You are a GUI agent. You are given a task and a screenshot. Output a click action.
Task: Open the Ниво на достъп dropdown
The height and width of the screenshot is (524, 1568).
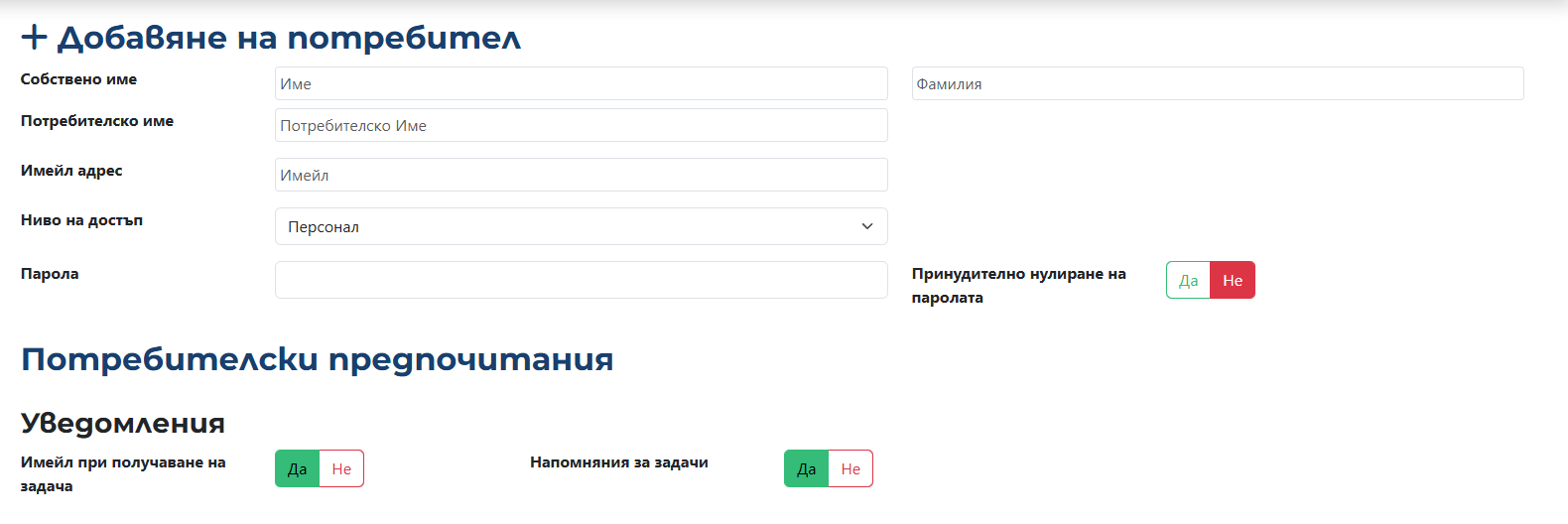click(581, 226)
